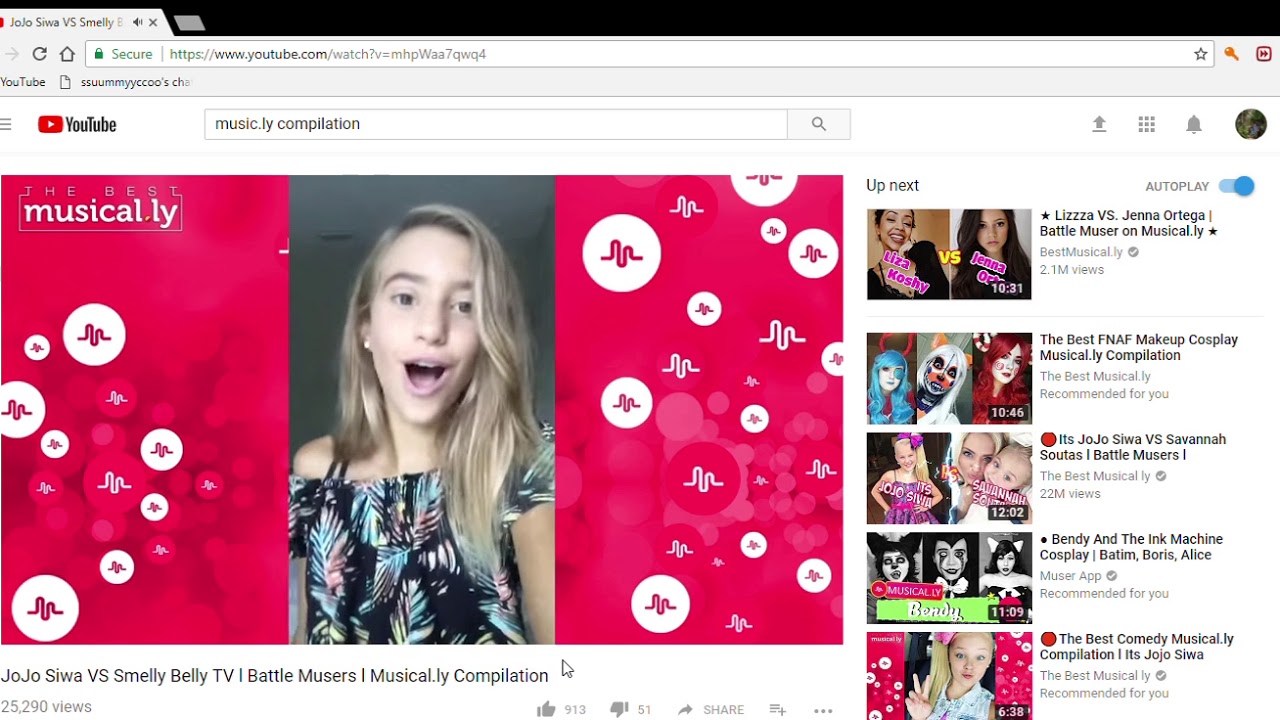This screenshot has height=720, width=1280.
Task: Open the more actions ellipsis menu
Action: (x=823, y=711)
